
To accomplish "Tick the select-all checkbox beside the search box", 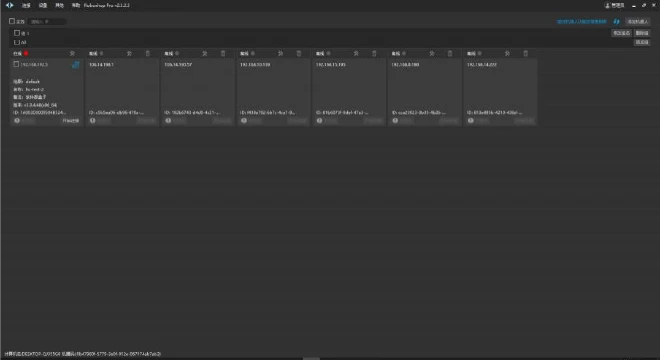I will click(12, 21).
